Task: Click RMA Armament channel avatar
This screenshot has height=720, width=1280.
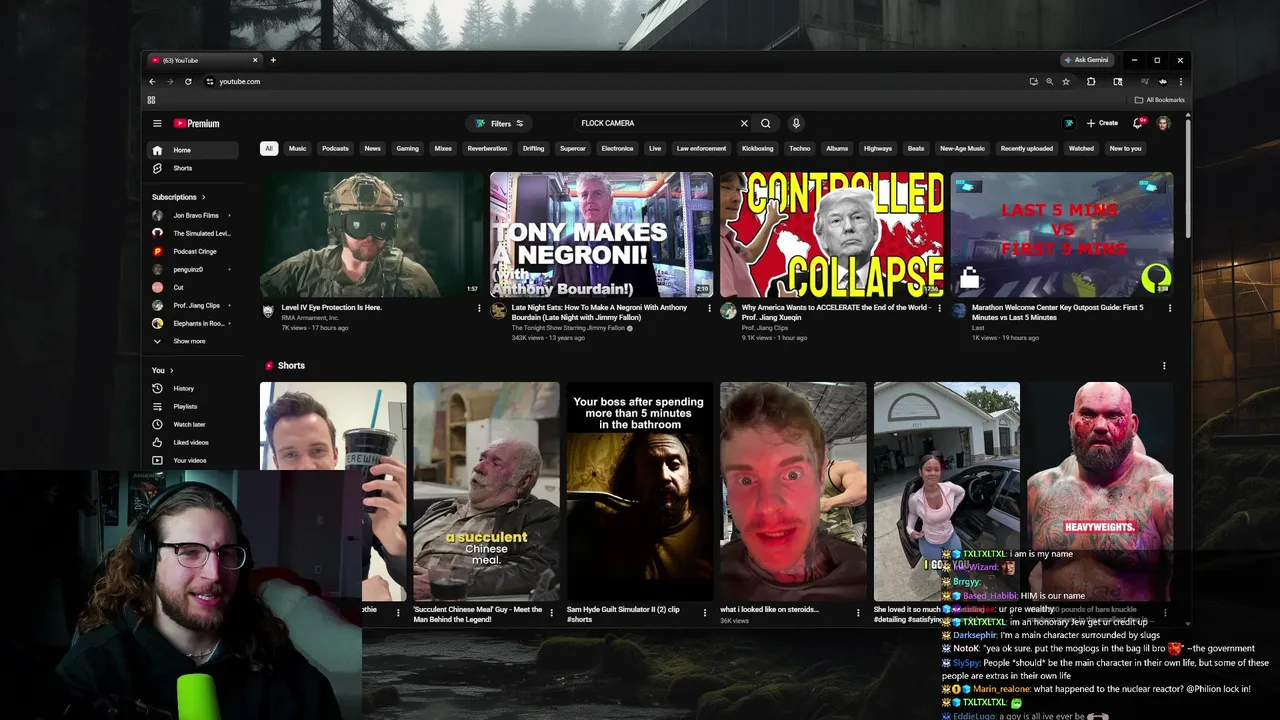Action: [268, 311]
